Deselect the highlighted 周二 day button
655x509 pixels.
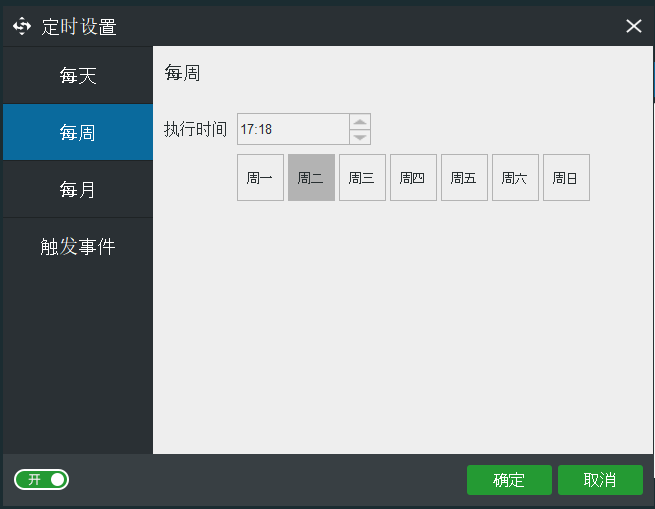point(311,178)
